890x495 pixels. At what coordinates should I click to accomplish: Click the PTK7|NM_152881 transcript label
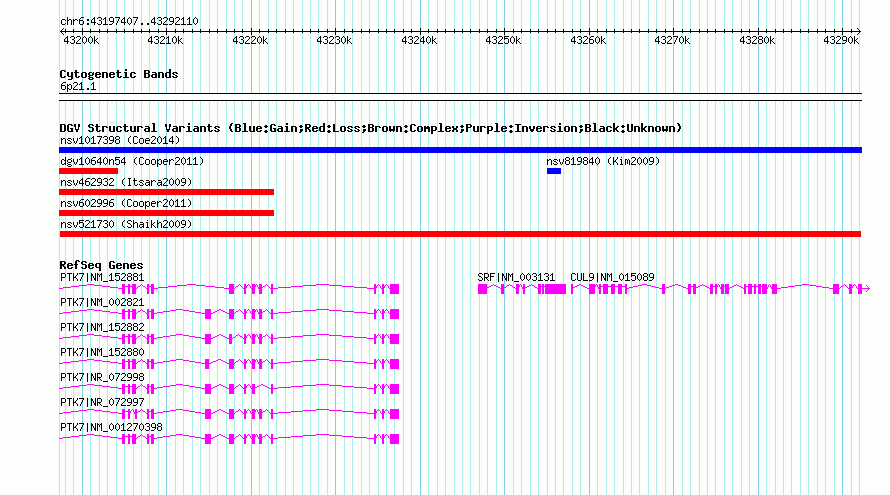pos(102,278)
